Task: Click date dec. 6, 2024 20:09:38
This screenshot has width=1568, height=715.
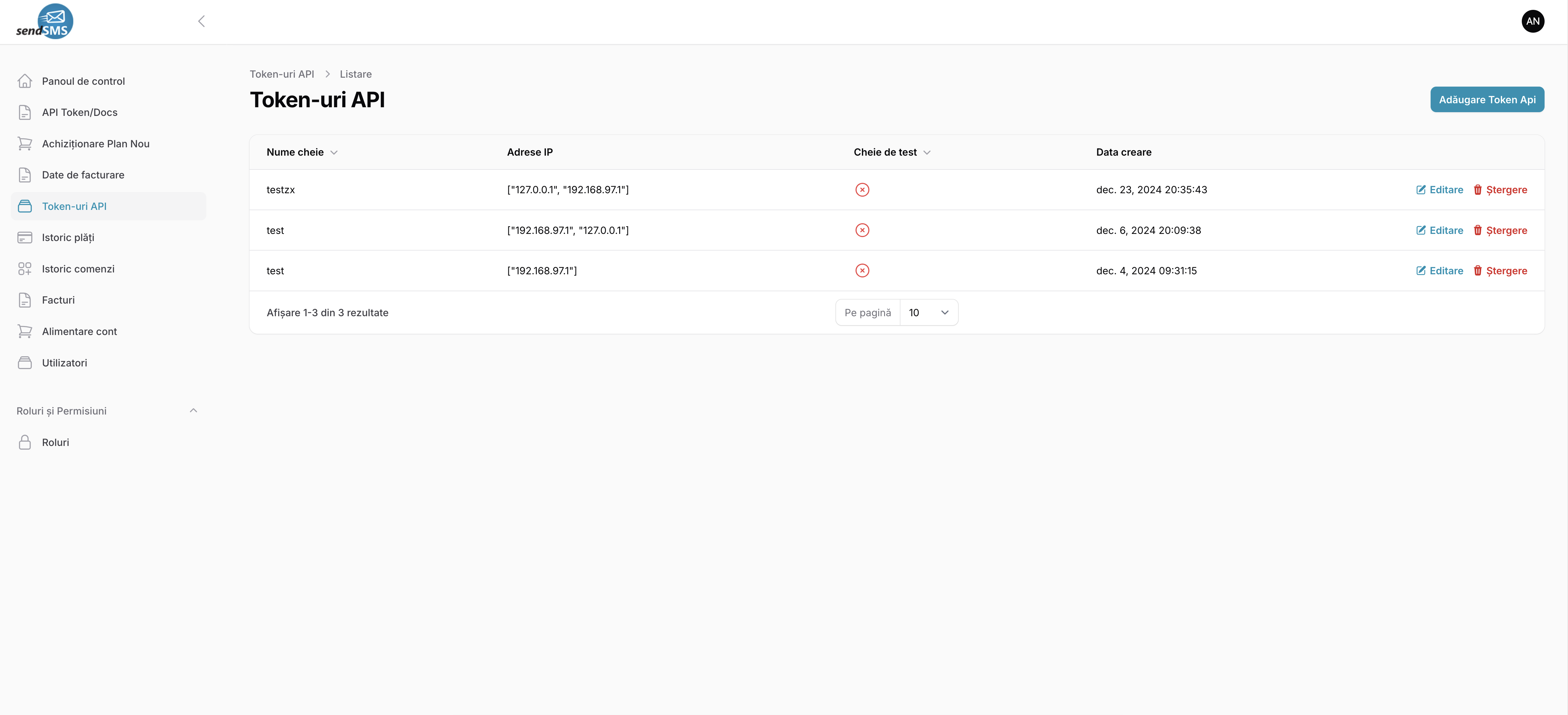Action: (x=1149, y=230)
